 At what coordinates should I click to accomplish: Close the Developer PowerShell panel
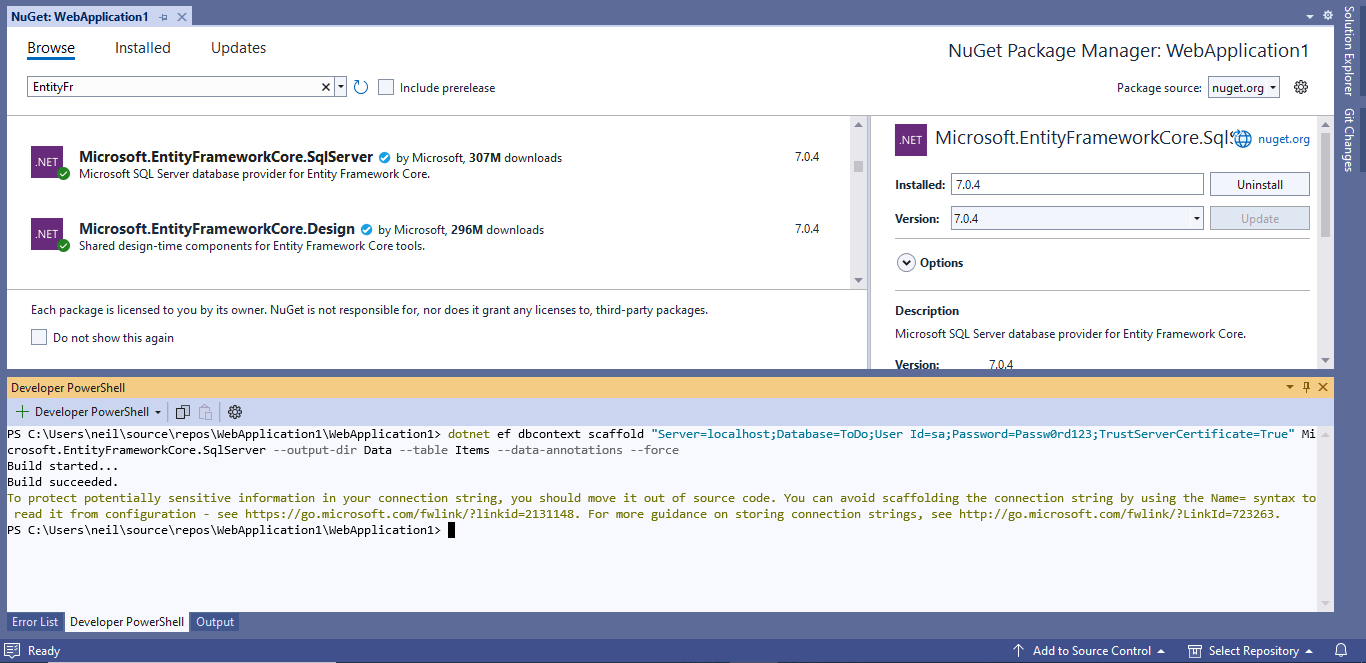[1323, 387]
